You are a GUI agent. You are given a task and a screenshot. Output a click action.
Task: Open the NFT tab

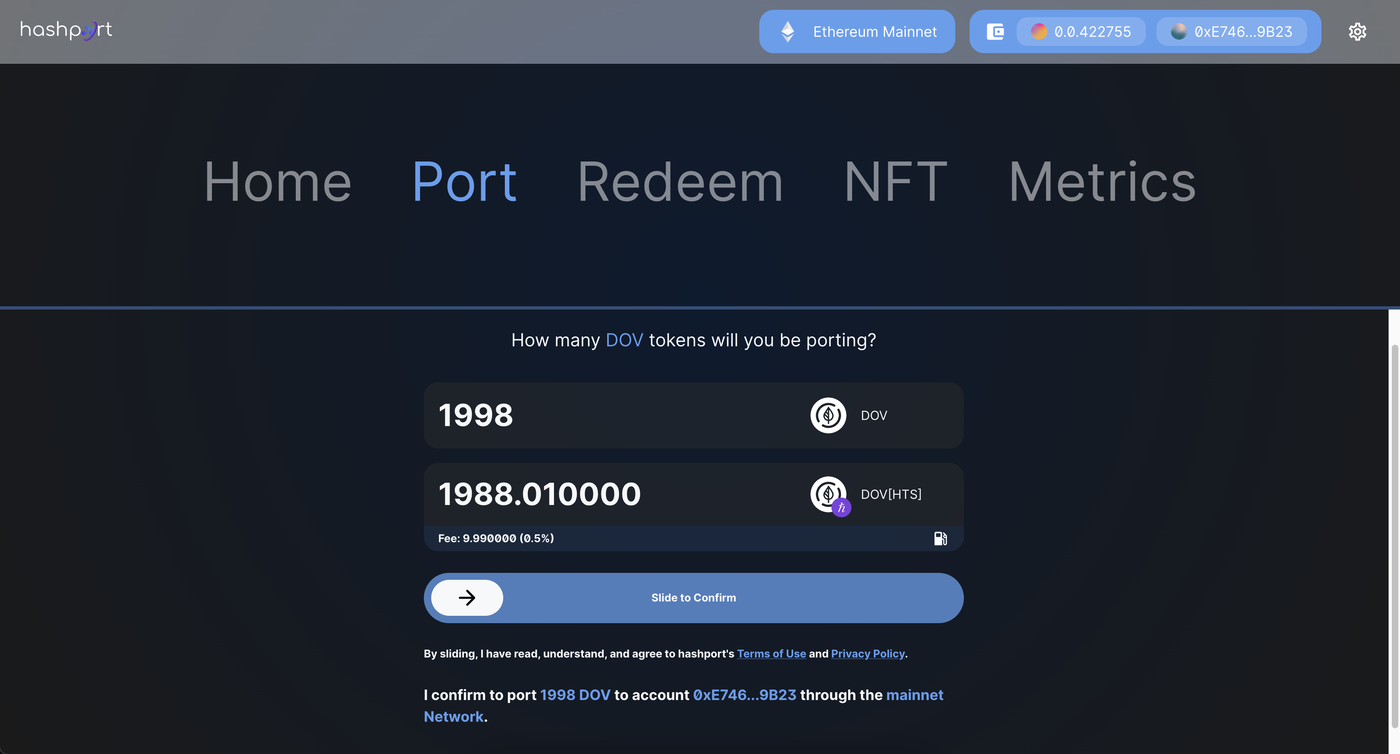pos(895,182)
